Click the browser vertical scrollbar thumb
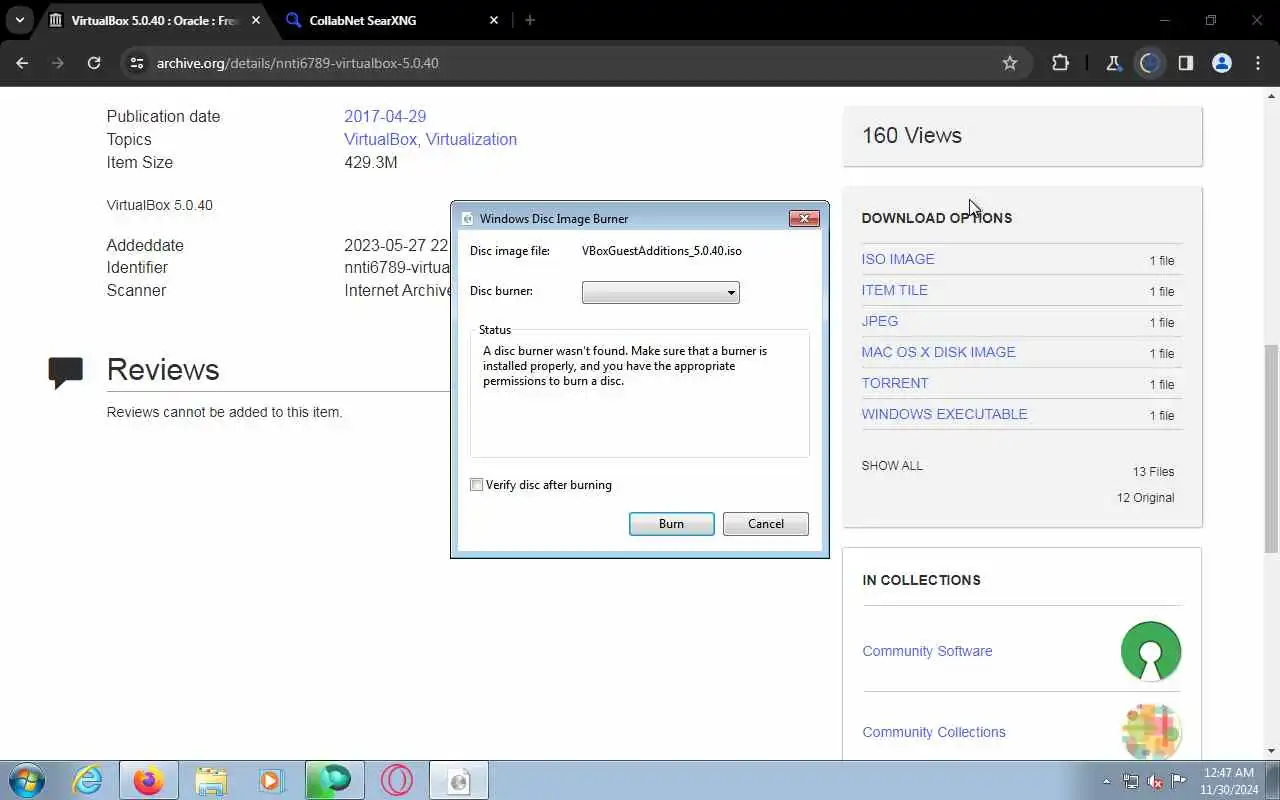The height and width of the screenshot is (800, 1280). (1271, 448)
